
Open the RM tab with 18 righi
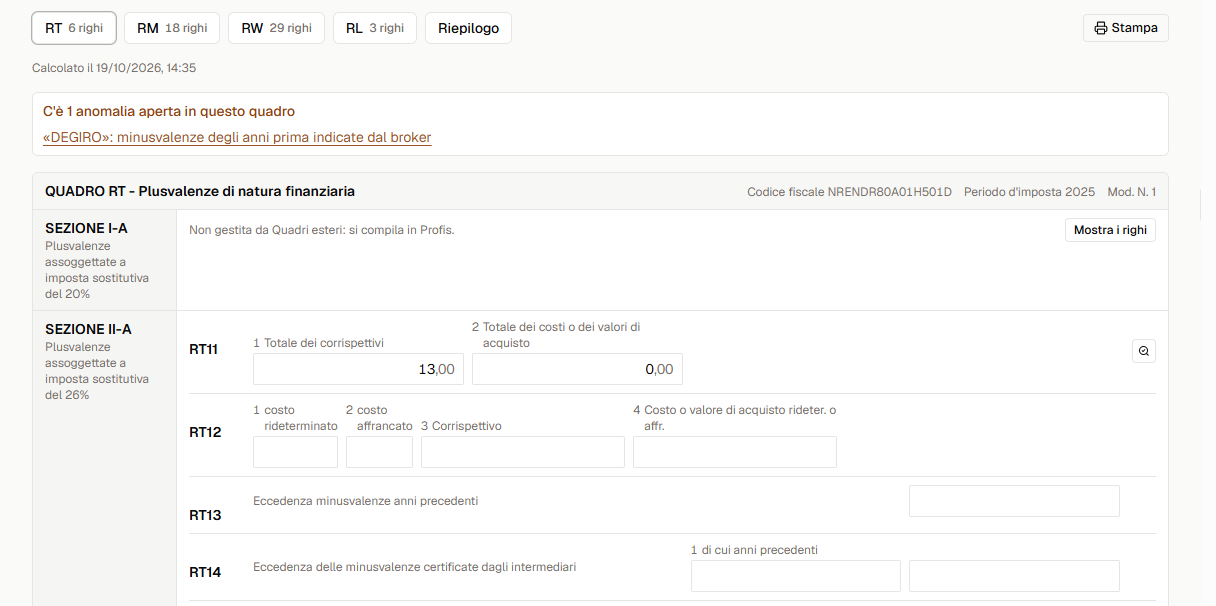coord(172,28)
